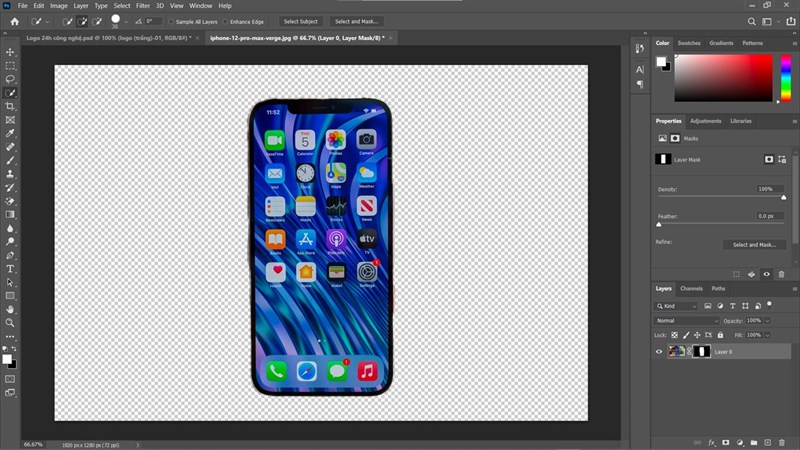
Task: Click Create new layer icon
Action: click(767, 442)
